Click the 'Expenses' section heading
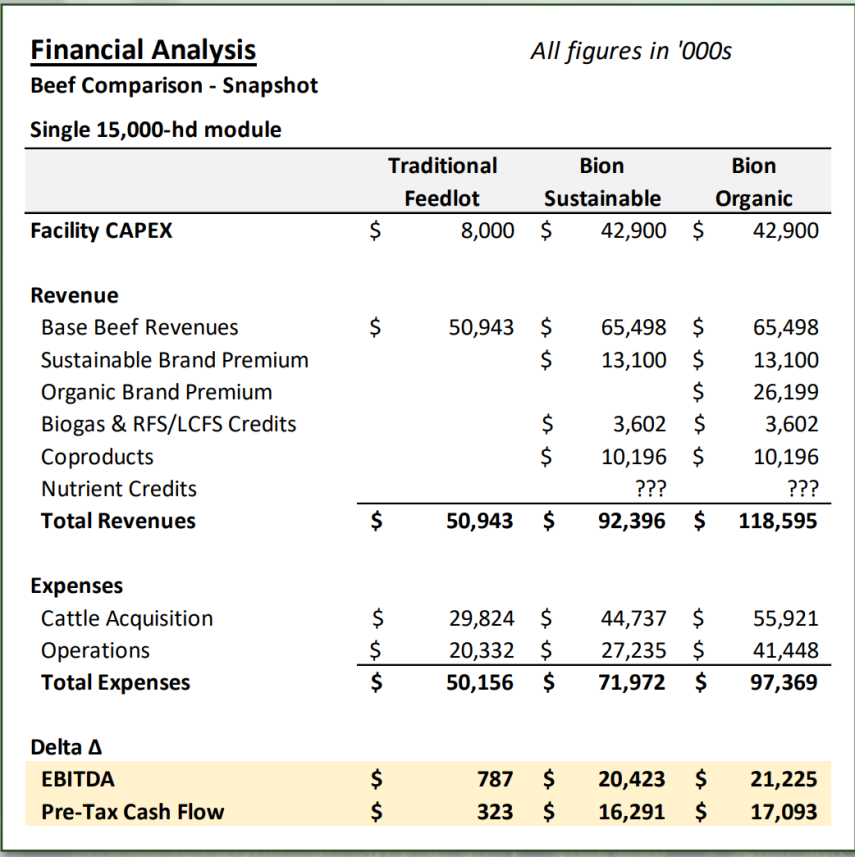Screen dimensions: 855x857 [77, 586]
